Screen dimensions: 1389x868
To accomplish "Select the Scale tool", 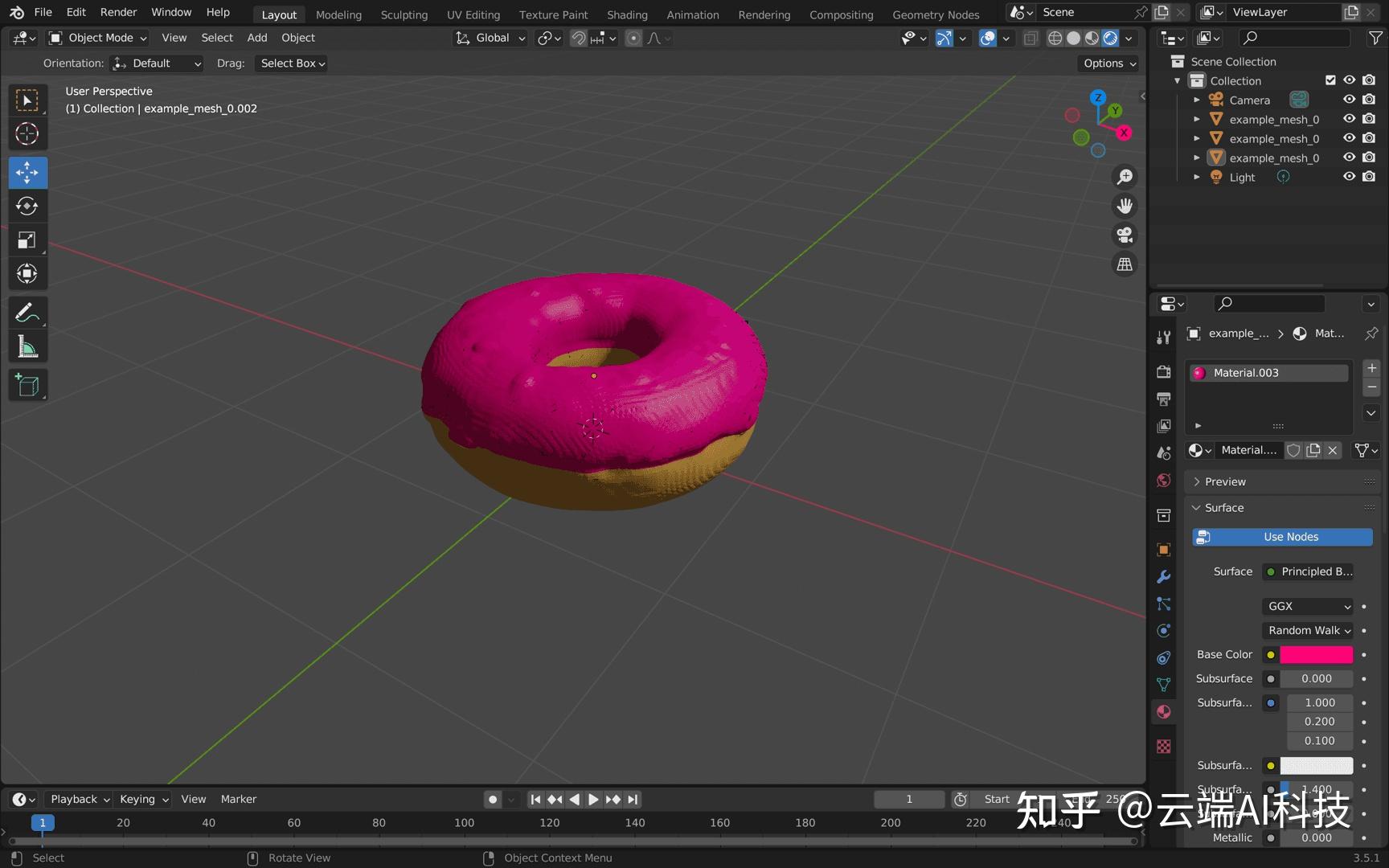I will (x=27, y=240).
